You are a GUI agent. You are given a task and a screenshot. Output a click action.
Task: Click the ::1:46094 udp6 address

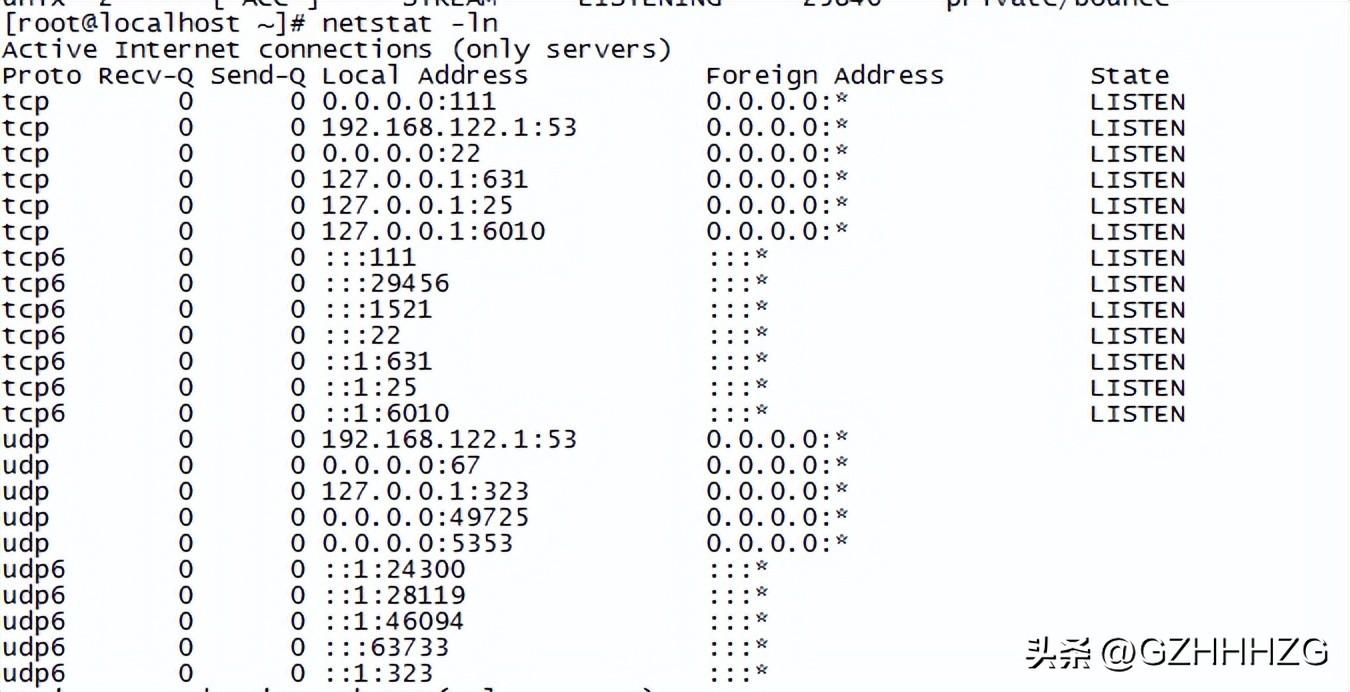click(x=394, y=622)
